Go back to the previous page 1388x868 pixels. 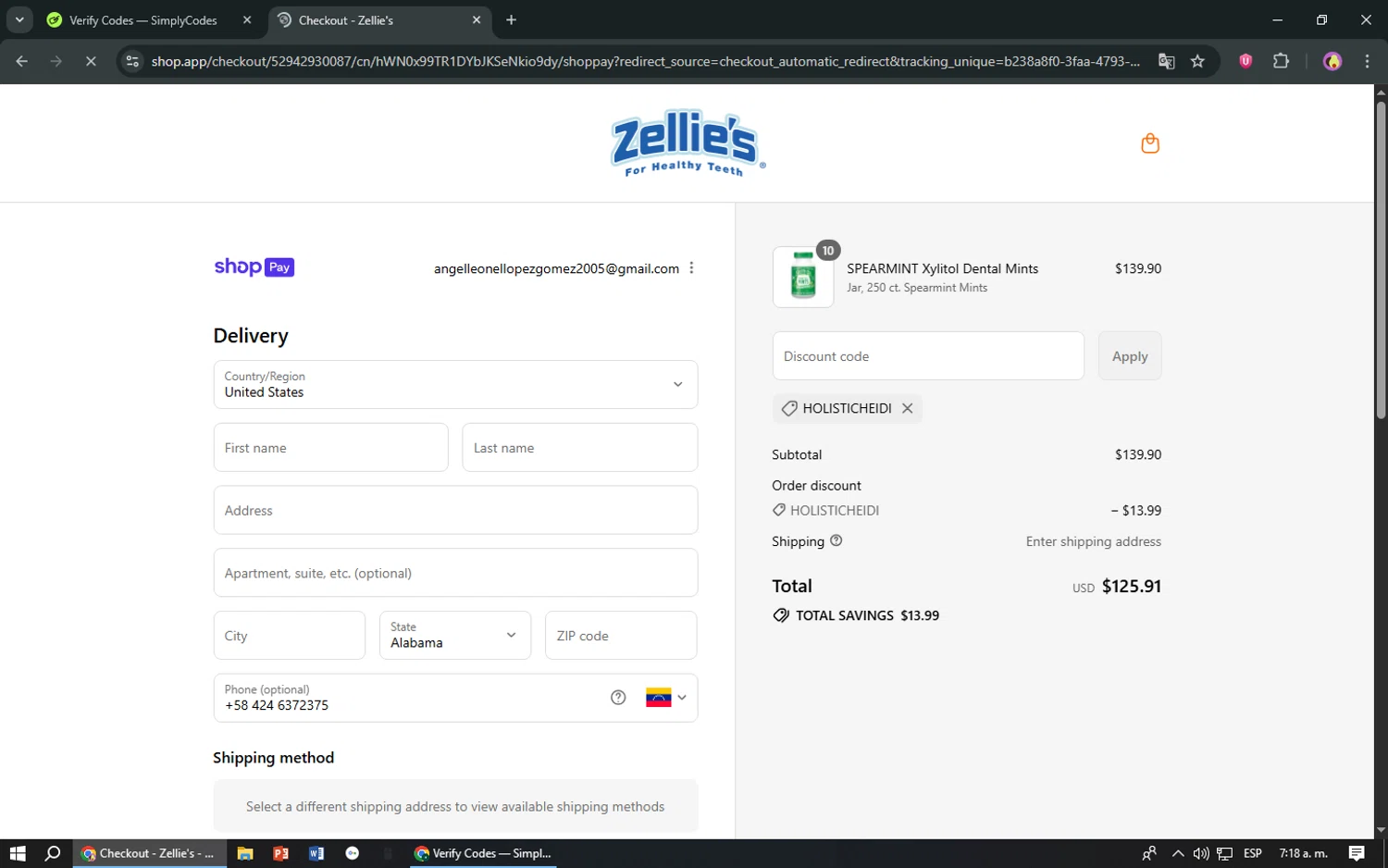tap(22, 61)
